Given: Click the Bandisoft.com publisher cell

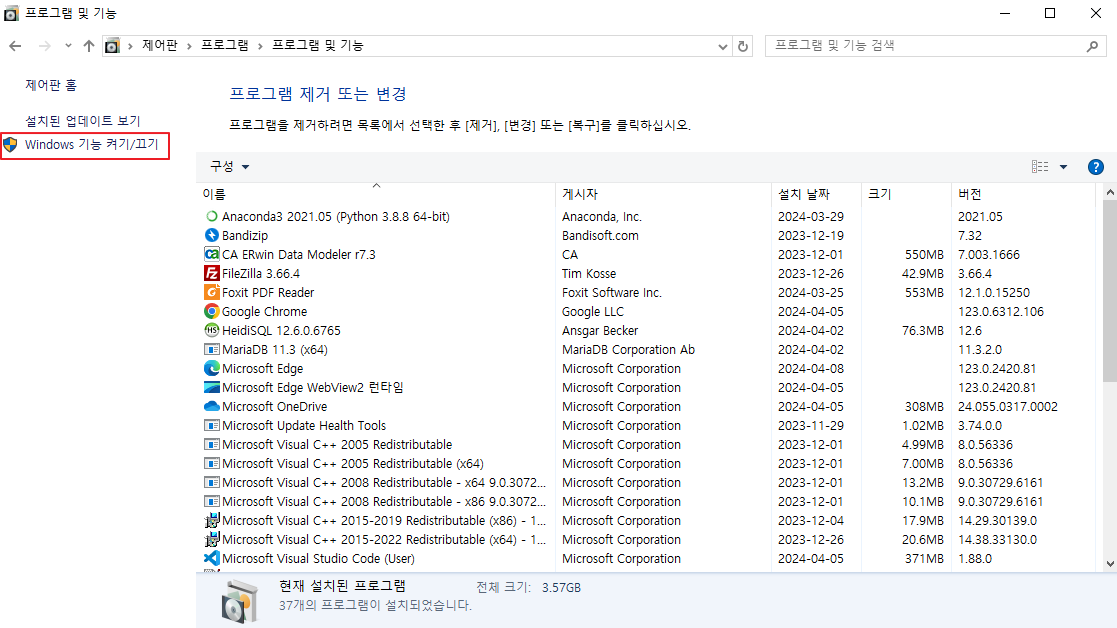Looking at the screenshot, I should pos(601,235).
